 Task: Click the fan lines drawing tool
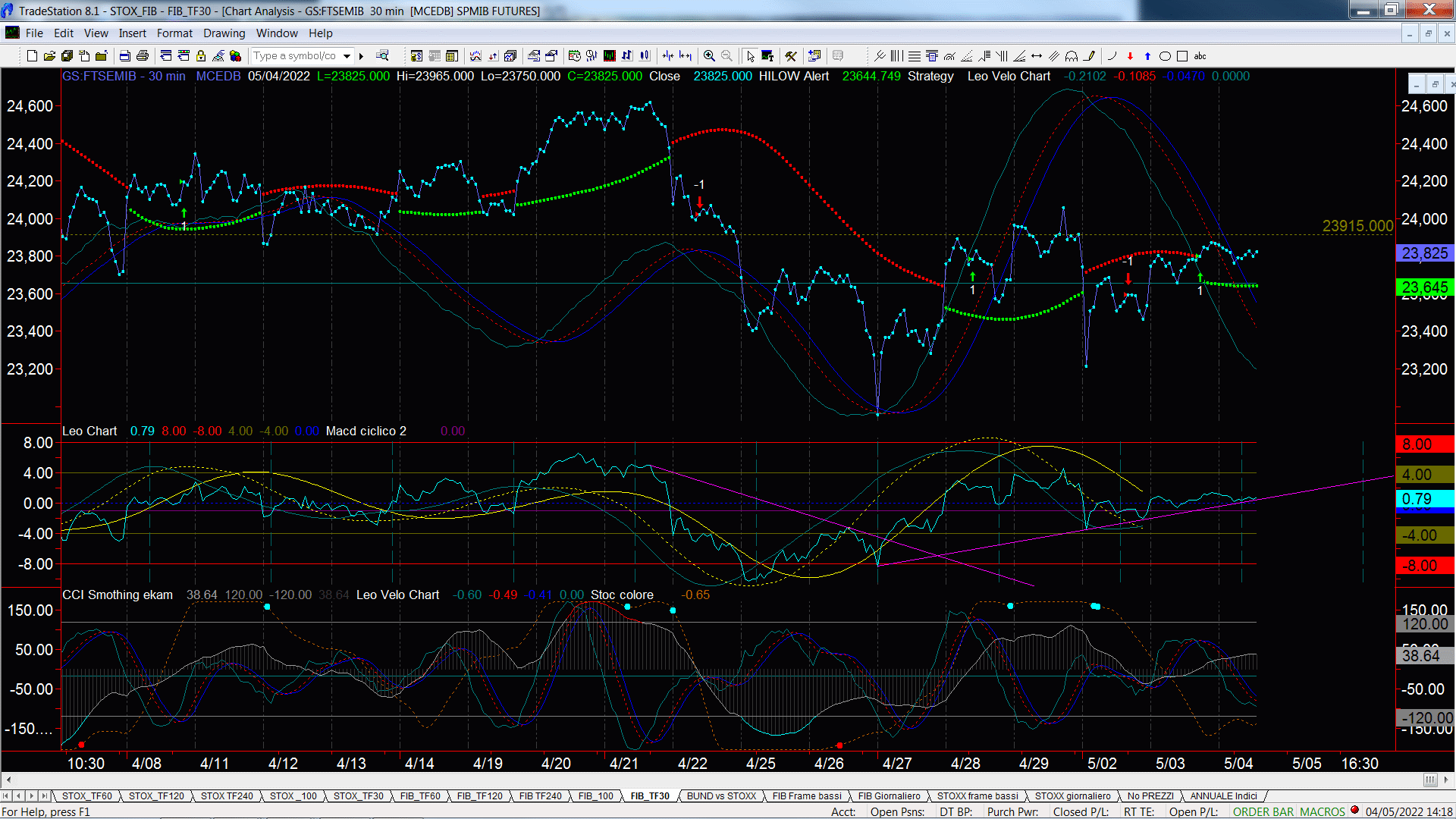coord(1019,56)
